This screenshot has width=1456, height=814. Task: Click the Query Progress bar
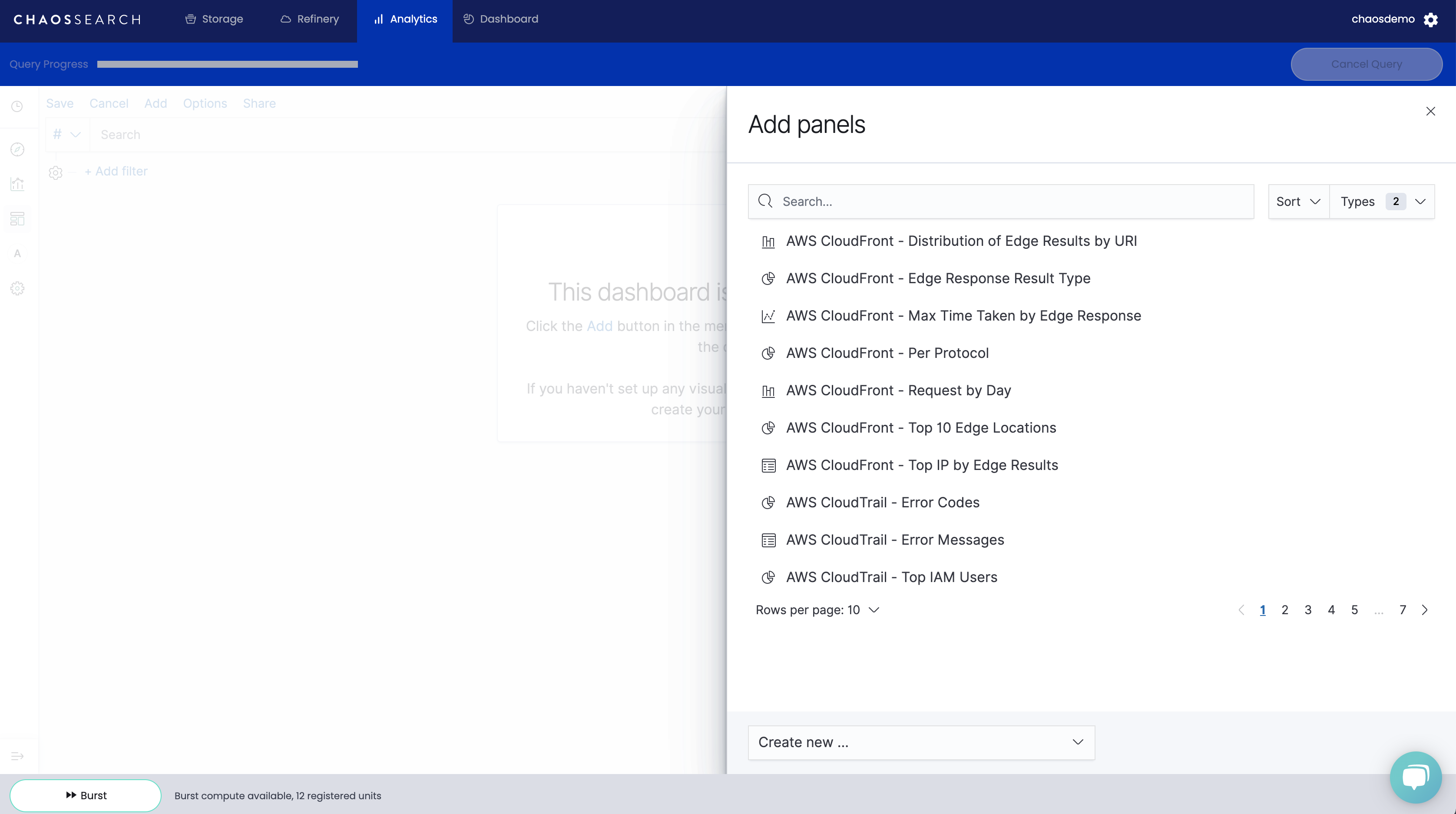click(x=227, y=64)
